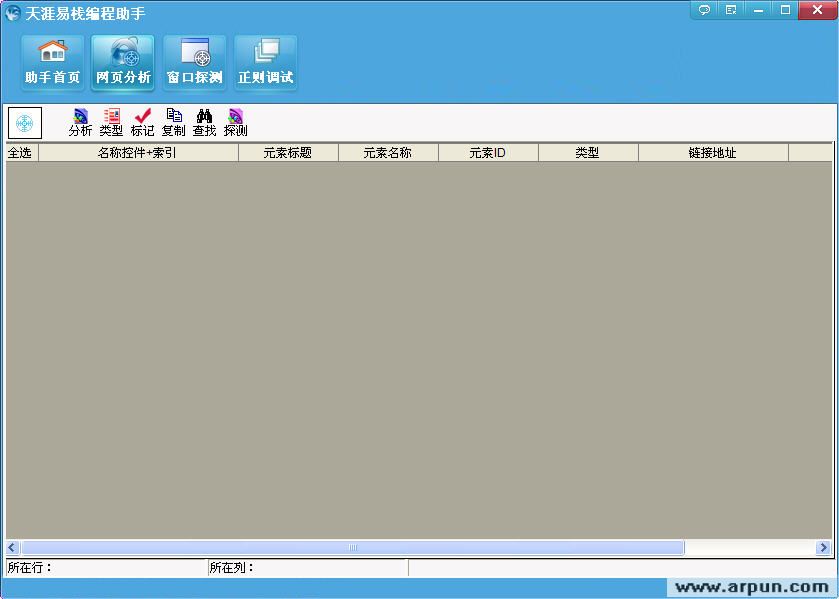
Task: Close the 天涯易栈编程助手 window
Action: point(817,10)
